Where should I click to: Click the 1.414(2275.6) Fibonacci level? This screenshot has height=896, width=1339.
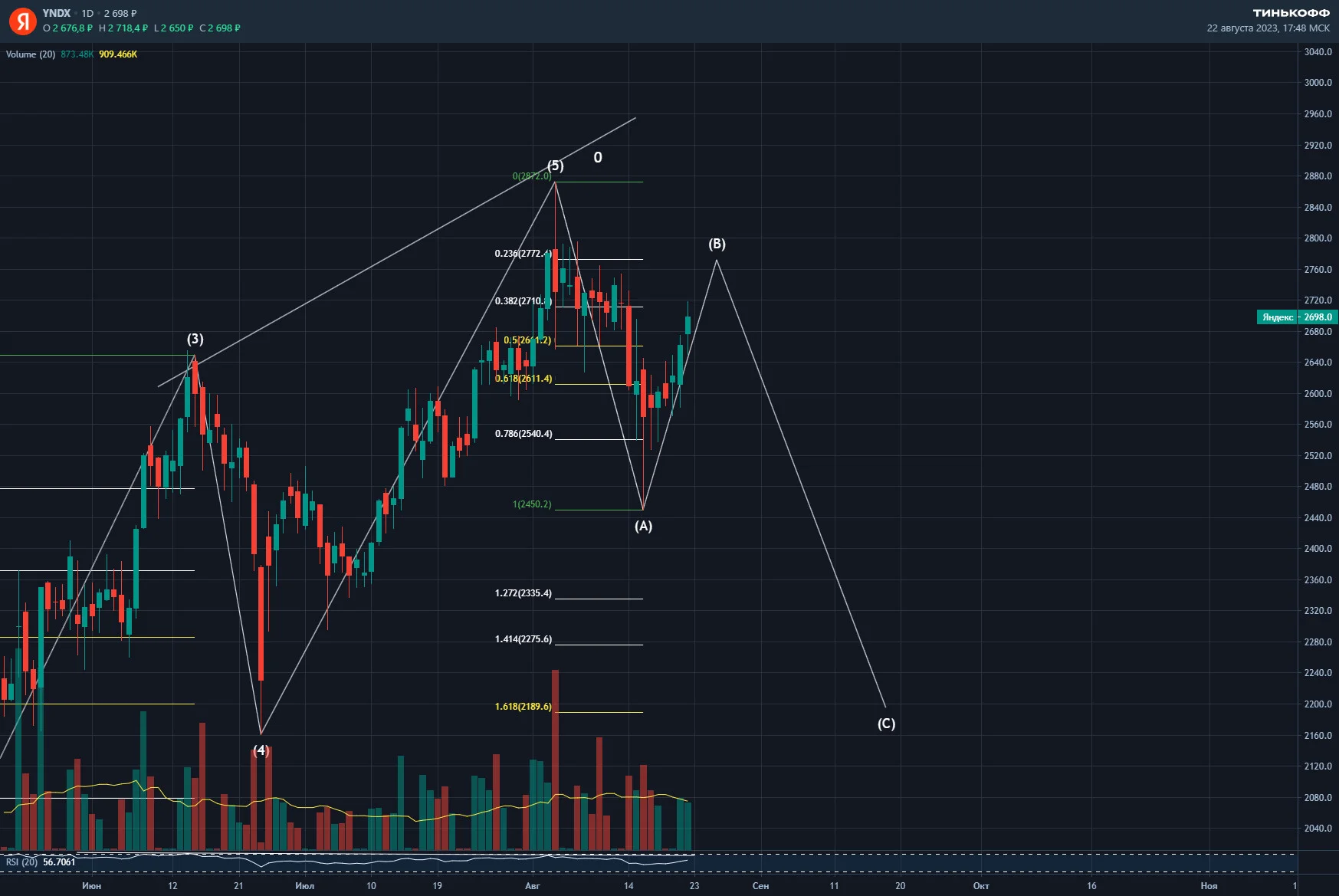point(523,639)
